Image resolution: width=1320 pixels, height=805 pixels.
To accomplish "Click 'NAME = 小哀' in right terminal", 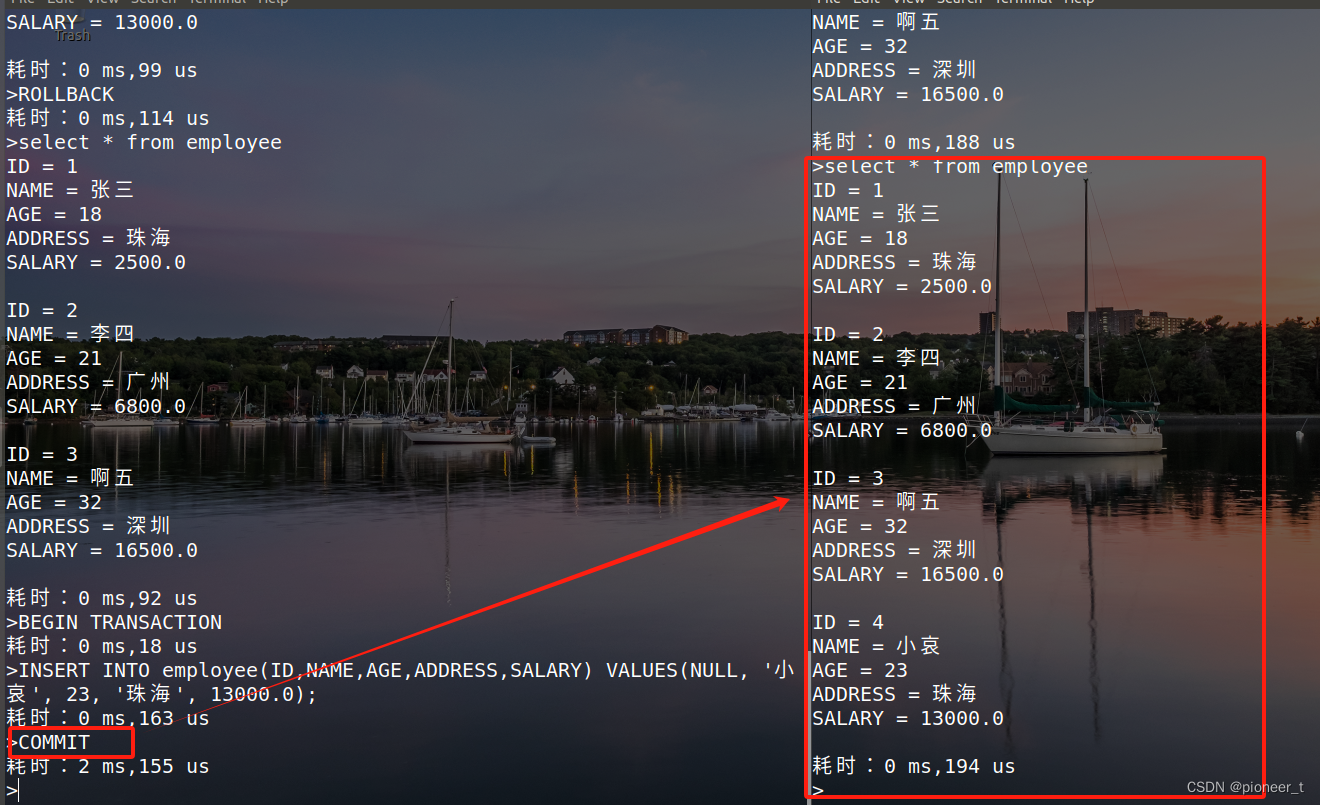I will (876, 647).
